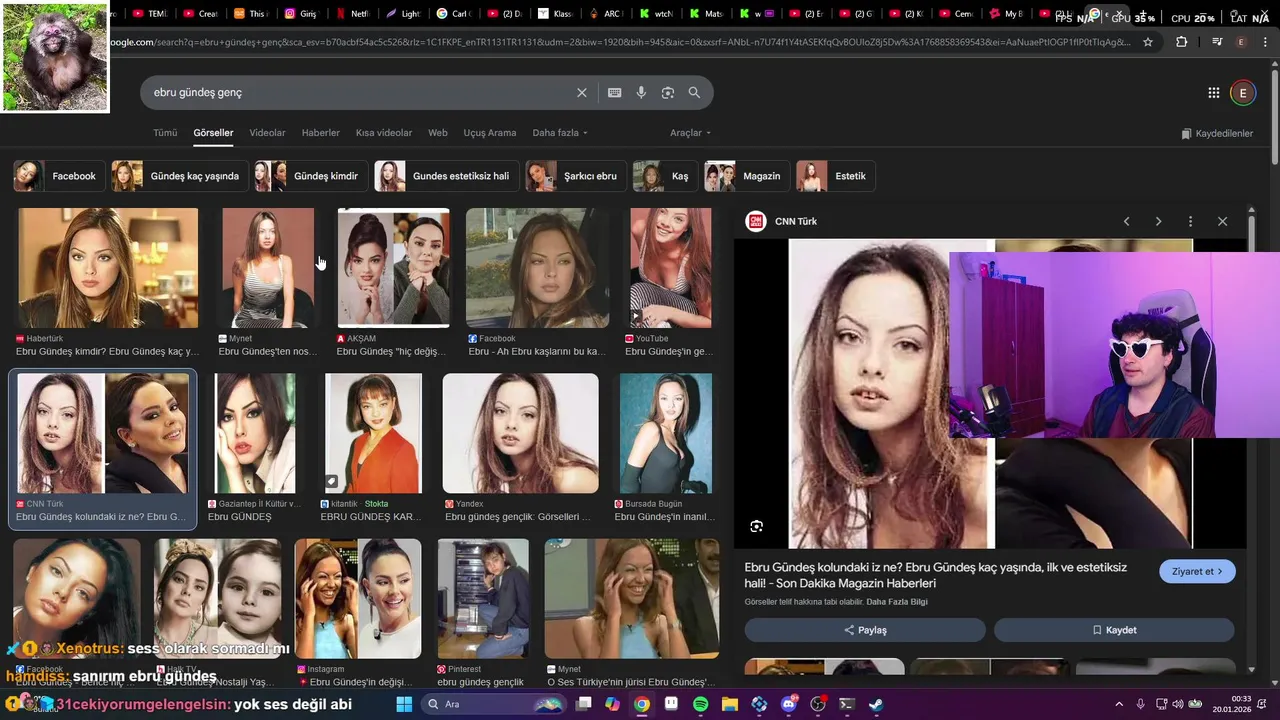Open the taskbar Ara search box
Screen dimensions: 1280x720
(x=493, y=704)
